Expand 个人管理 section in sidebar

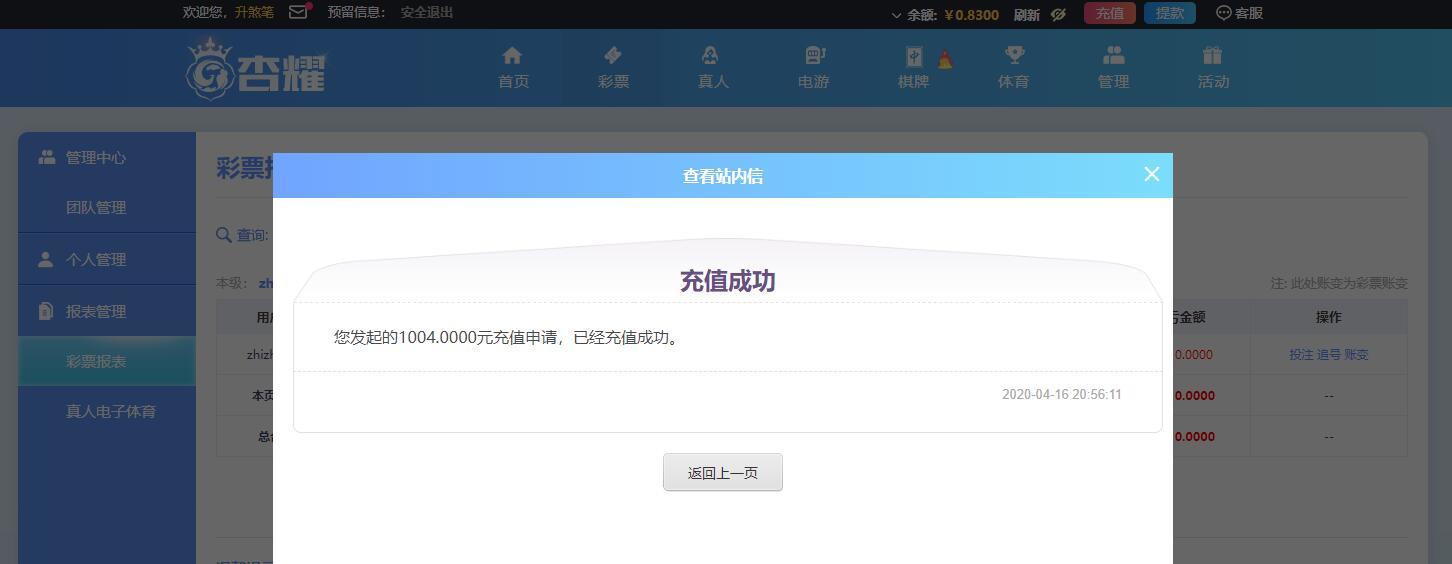click(x=96, y=260)
